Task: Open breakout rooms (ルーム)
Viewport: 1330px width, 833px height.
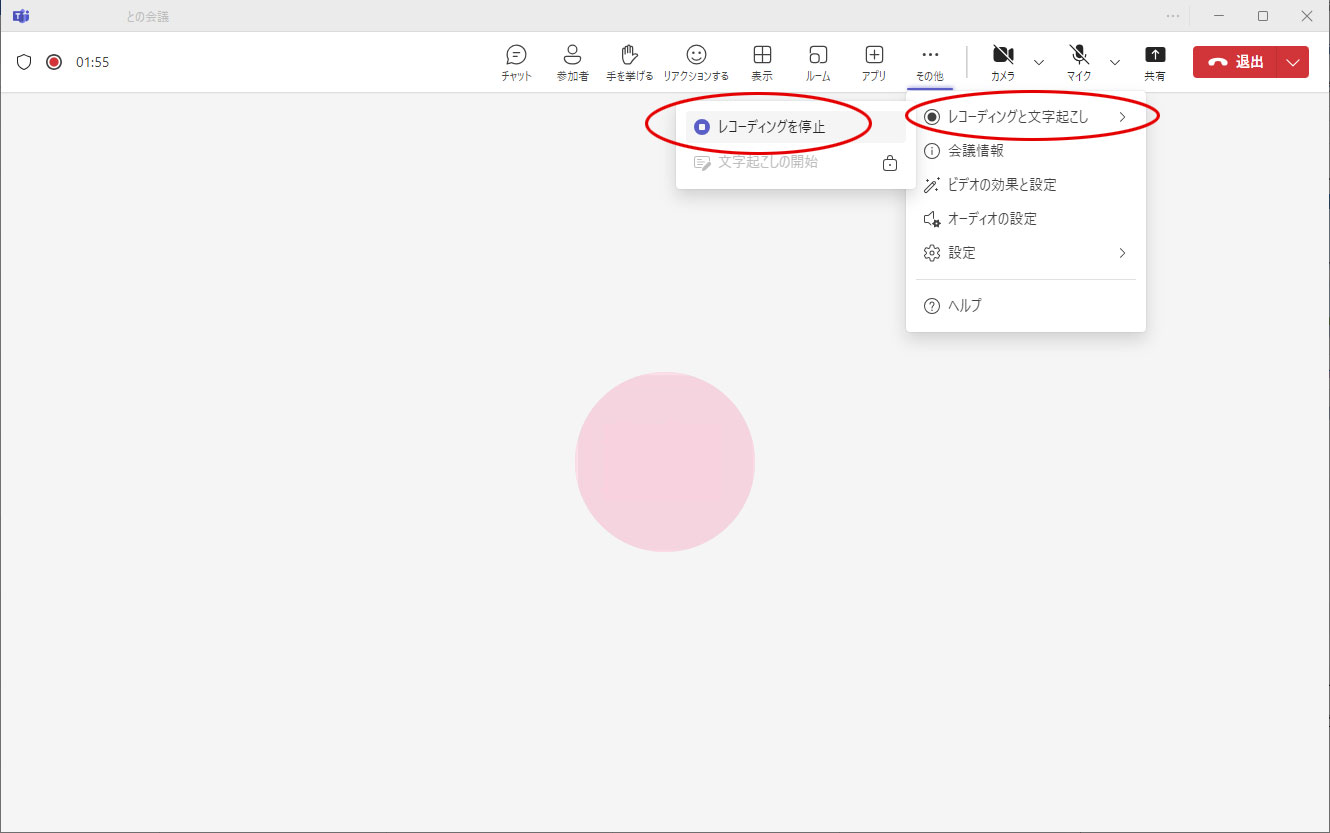Action: (x=818, y=62)
